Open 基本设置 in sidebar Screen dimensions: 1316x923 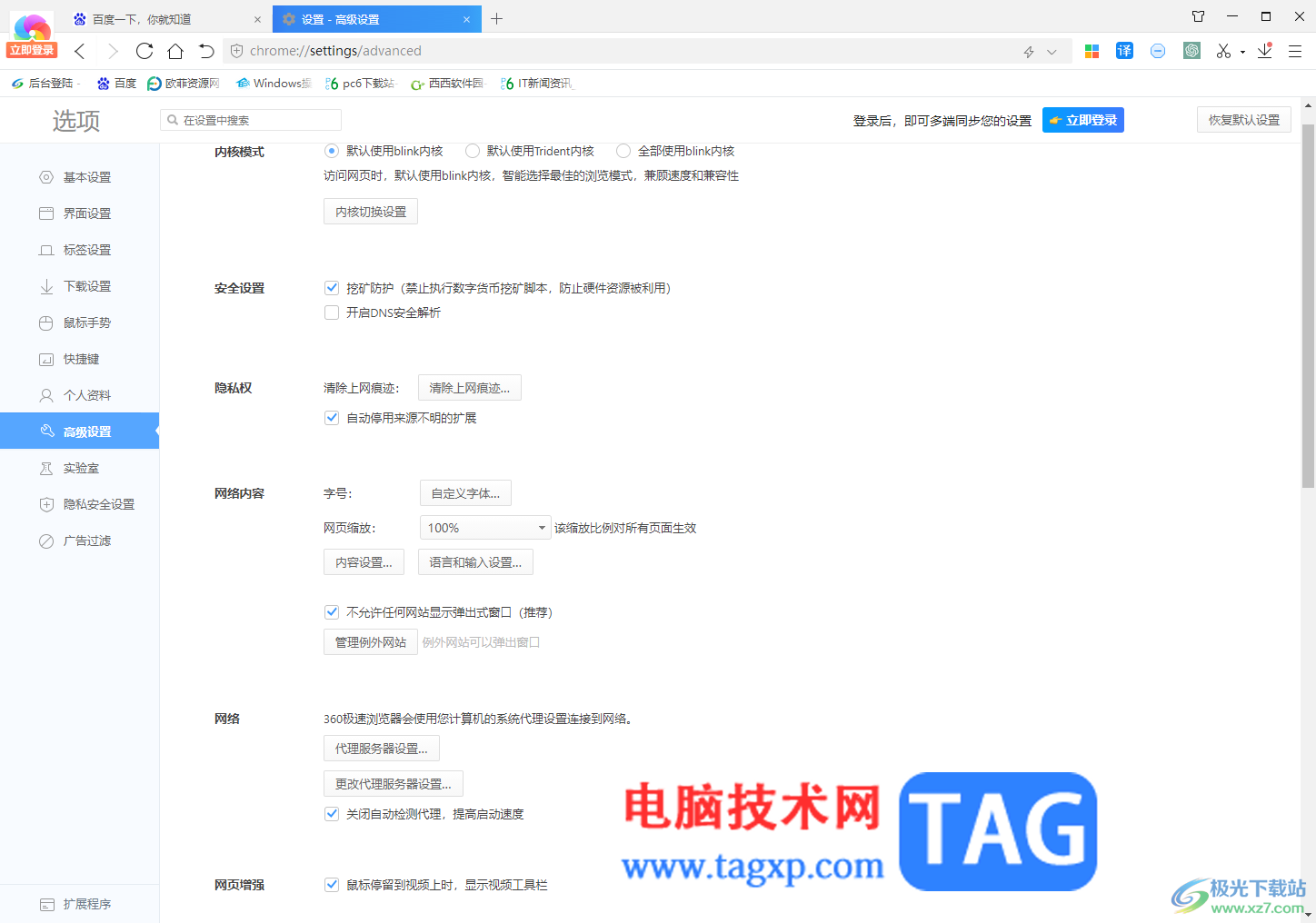tap(79, 177)
